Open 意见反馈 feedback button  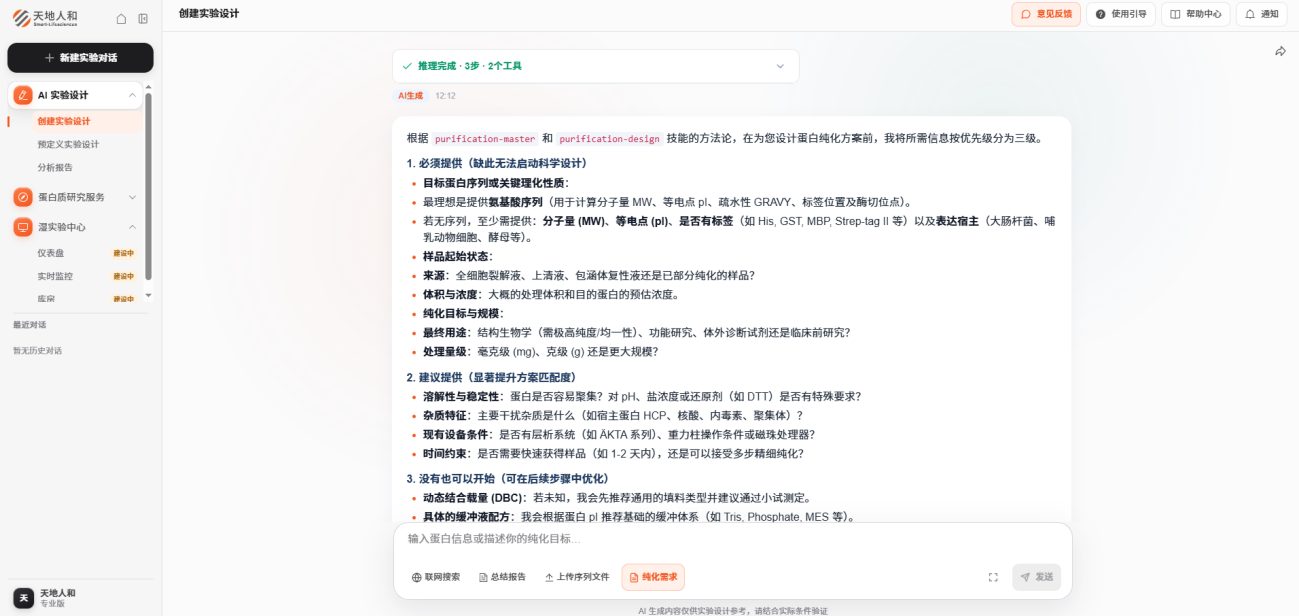point(1046,14)
